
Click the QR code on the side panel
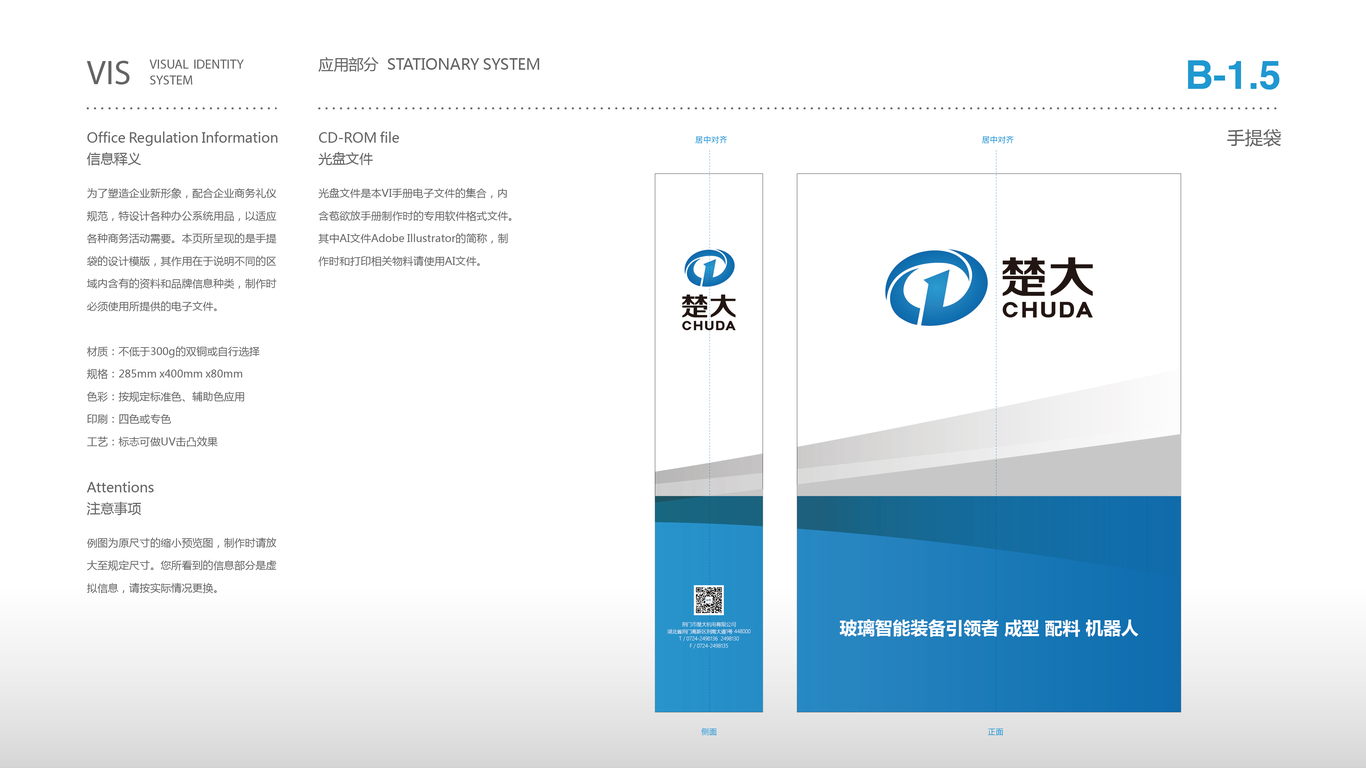(709, 600)
